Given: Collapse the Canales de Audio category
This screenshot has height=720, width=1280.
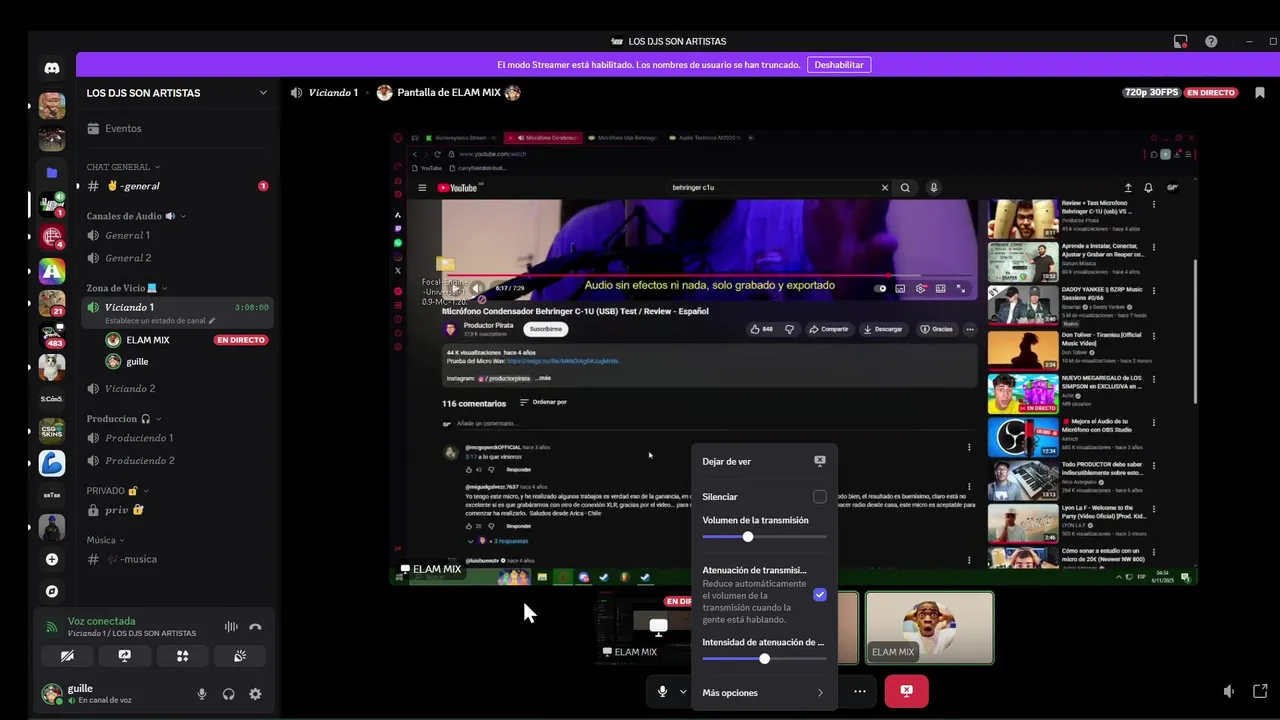Looking at the screenshot, I should (136, 216).
